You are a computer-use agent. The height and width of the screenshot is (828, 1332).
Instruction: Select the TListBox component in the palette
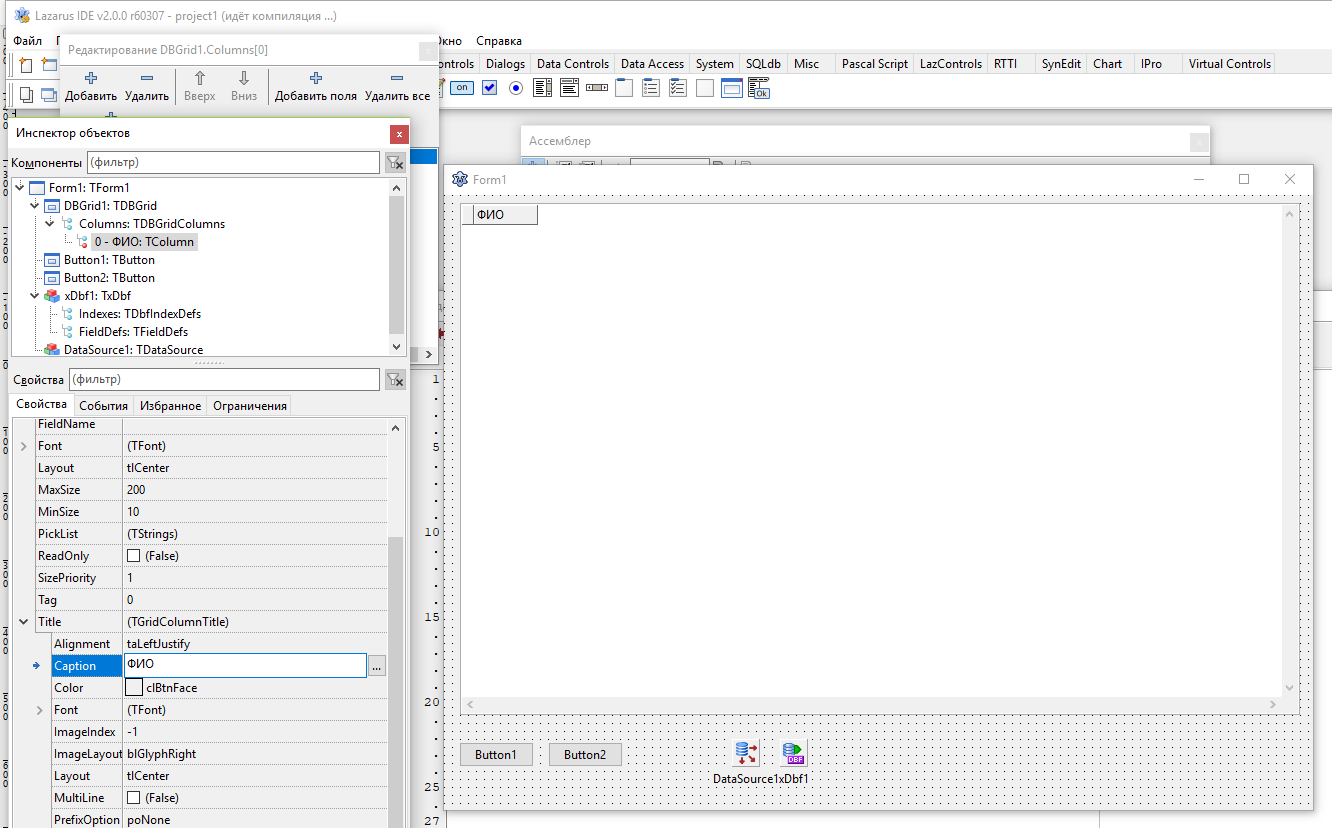point(543,88)
